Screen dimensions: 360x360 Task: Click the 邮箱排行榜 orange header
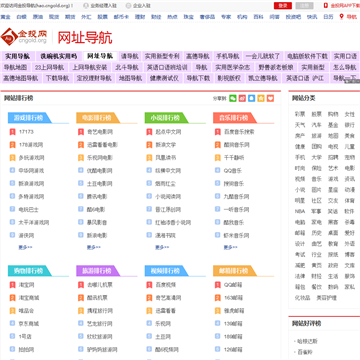(234, 271)
